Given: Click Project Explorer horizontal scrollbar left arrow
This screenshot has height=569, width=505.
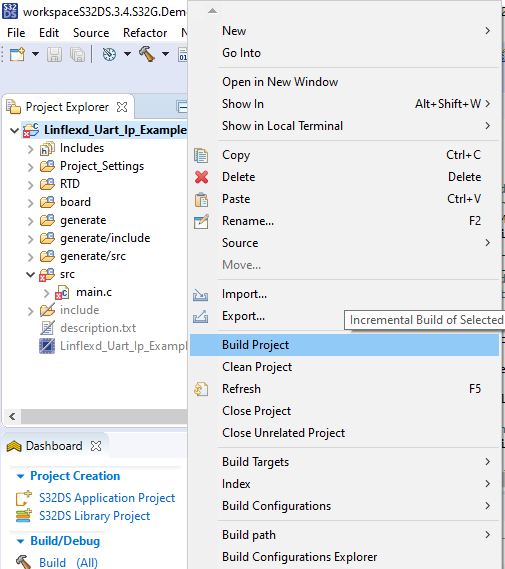Looking at the screenshot, I should tap(12, 416).
